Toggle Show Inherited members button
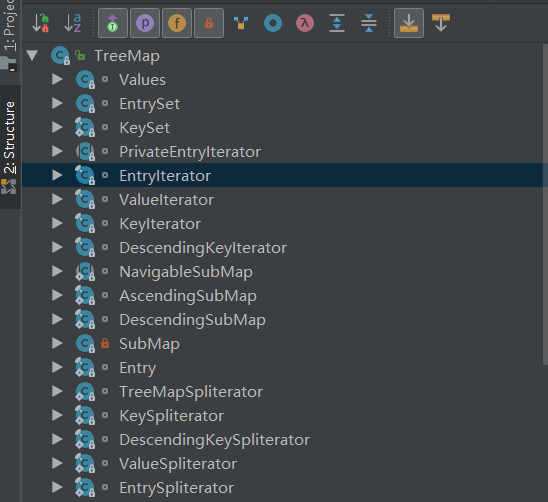Screen dimensions: 548x502 click(x=113, y=23)
